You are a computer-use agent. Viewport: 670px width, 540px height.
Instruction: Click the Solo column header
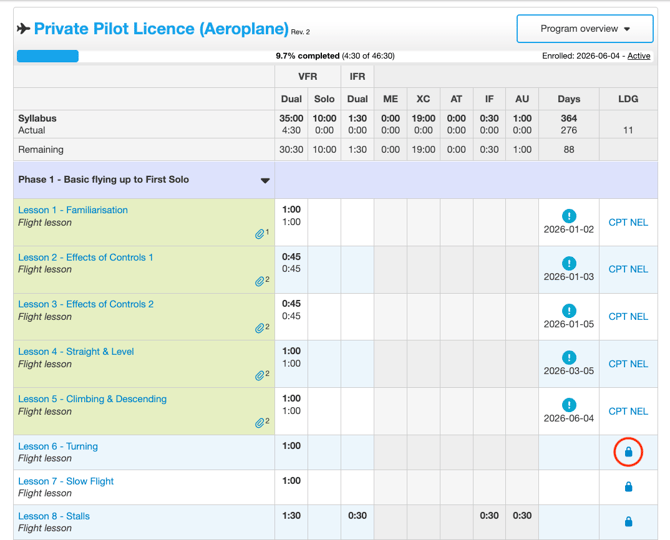[x=324, y=99]
